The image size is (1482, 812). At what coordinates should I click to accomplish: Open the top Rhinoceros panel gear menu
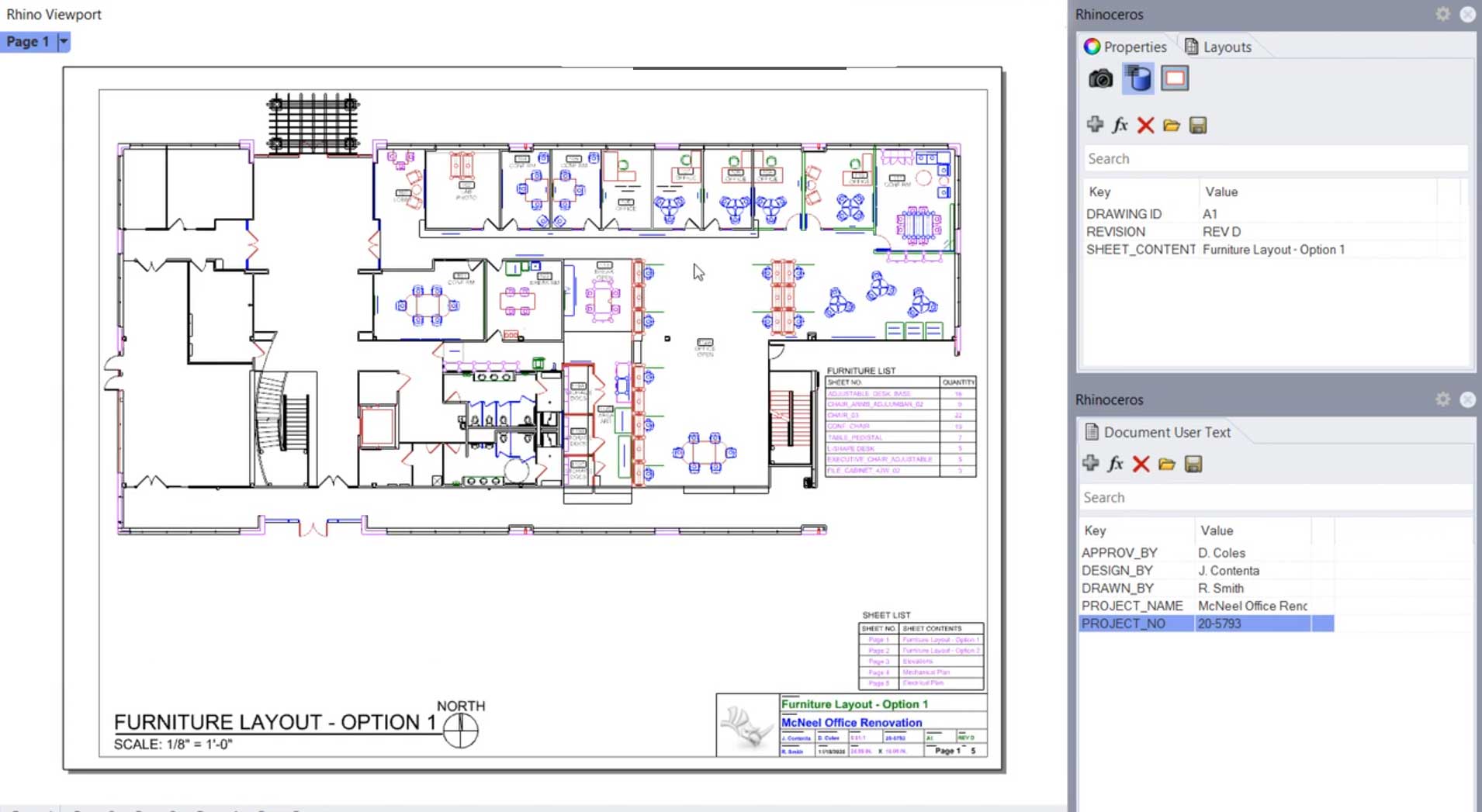pyautogui.click(x=1442, y=14)
